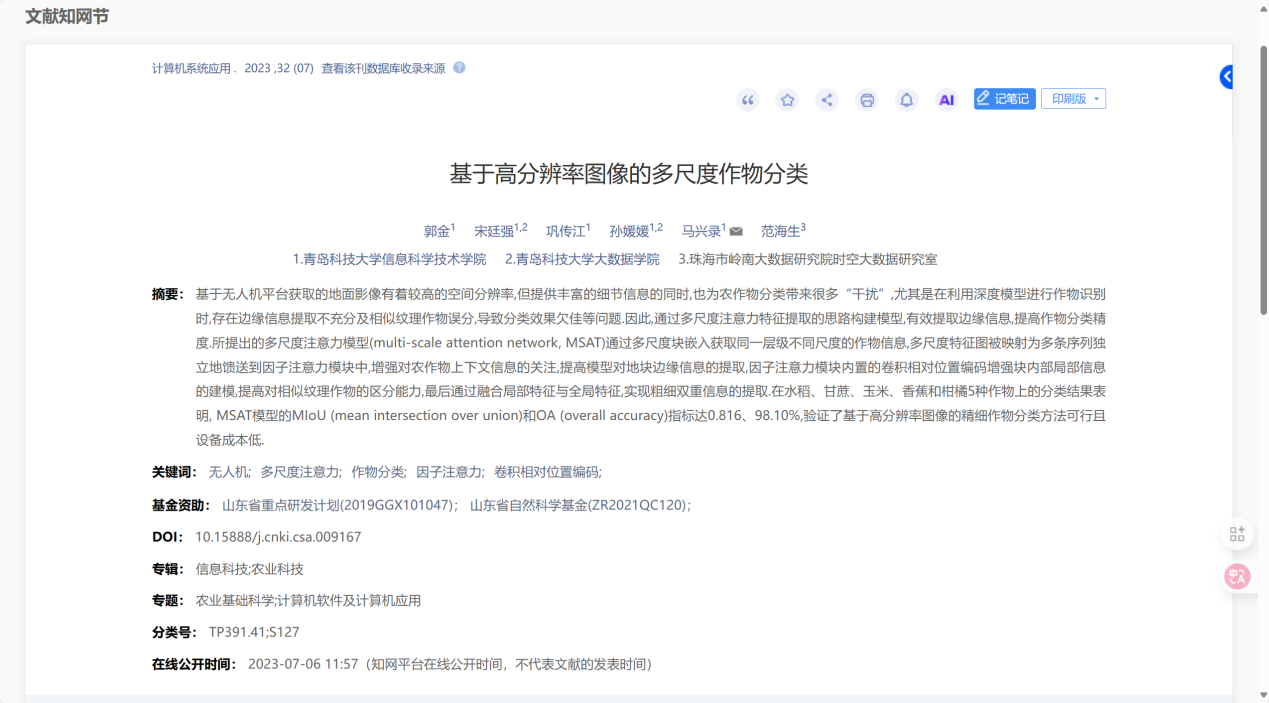Click the bell alert icon
Screen dimensions: 1269x703
[x=906, y=100]
